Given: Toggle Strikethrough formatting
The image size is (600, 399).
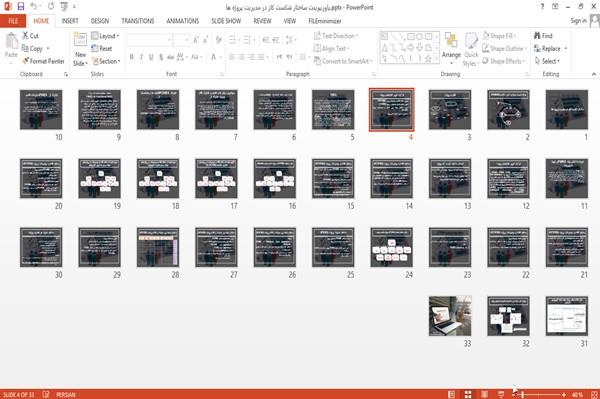Looking at the screenshot, I should (170, 57).
